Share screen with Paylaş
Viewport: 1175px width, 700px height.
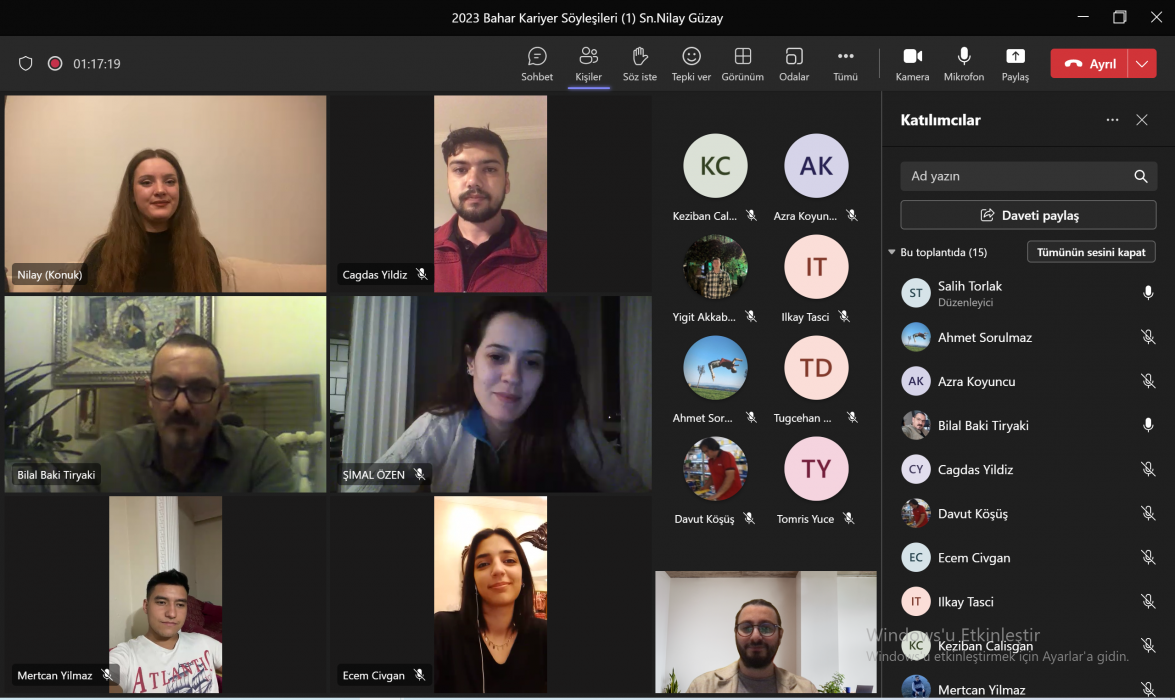pyautogui.click(x=1015, y=63)
